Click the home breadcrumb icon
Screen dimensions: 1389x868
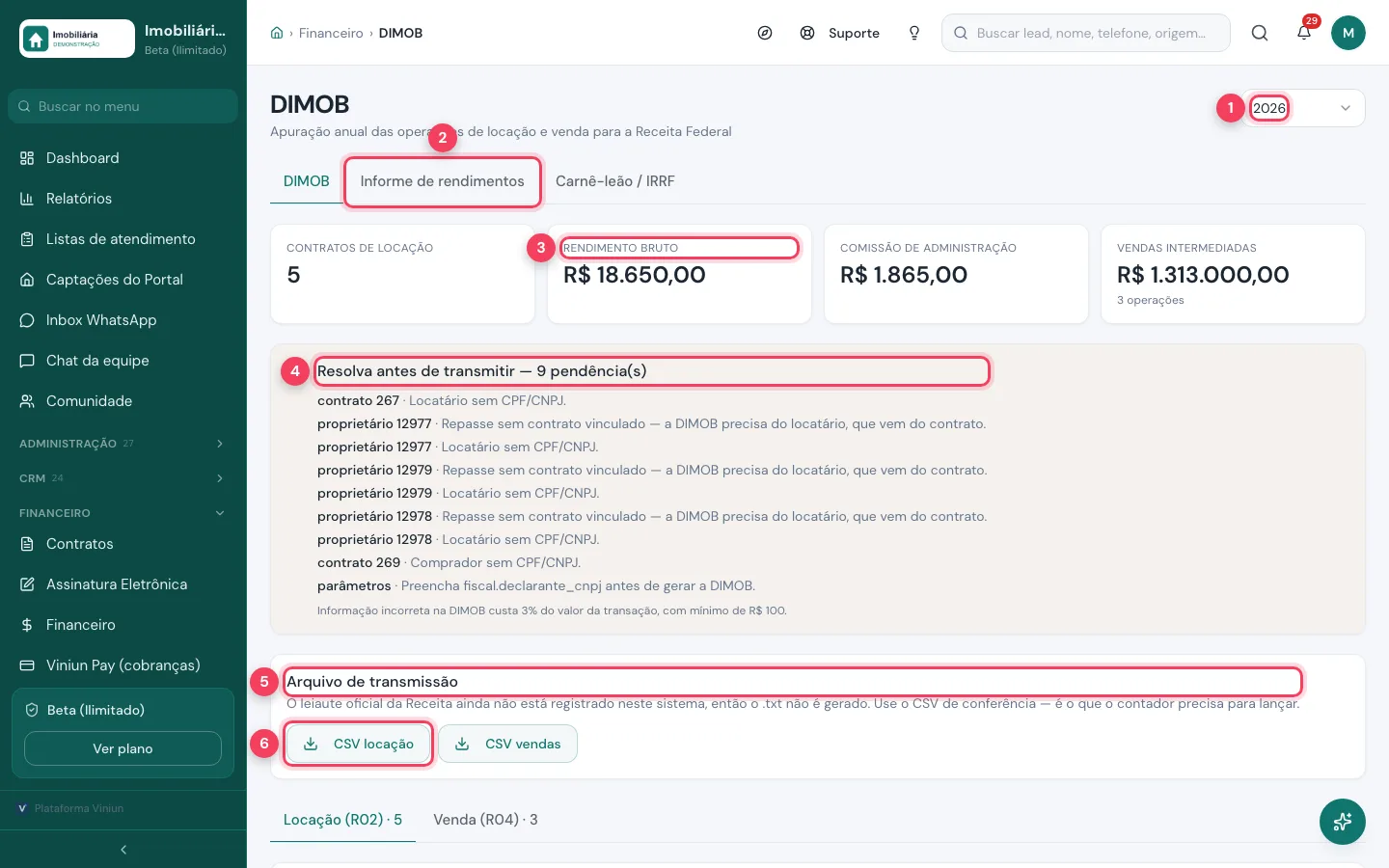[x=277, y=33]
